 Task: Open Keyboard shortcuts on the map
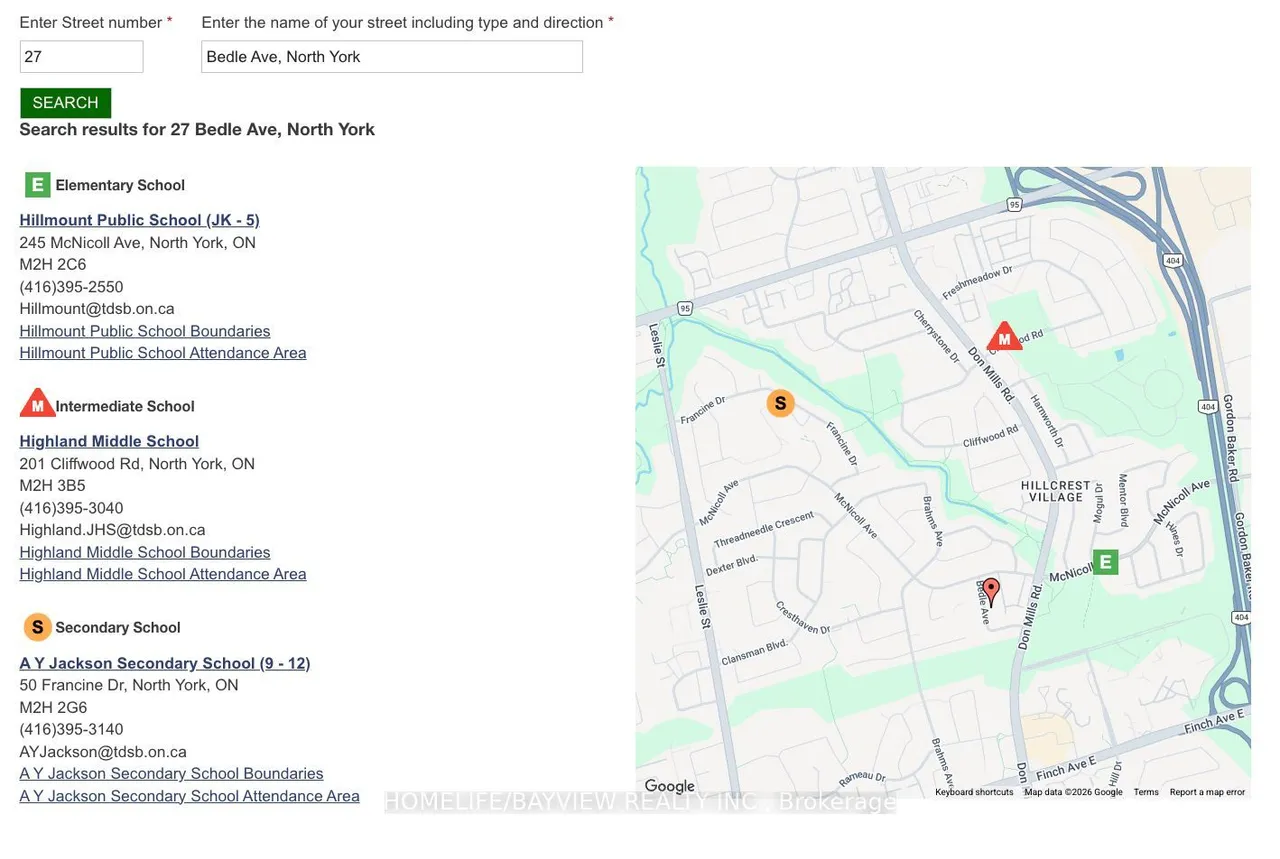pos(974,792)
